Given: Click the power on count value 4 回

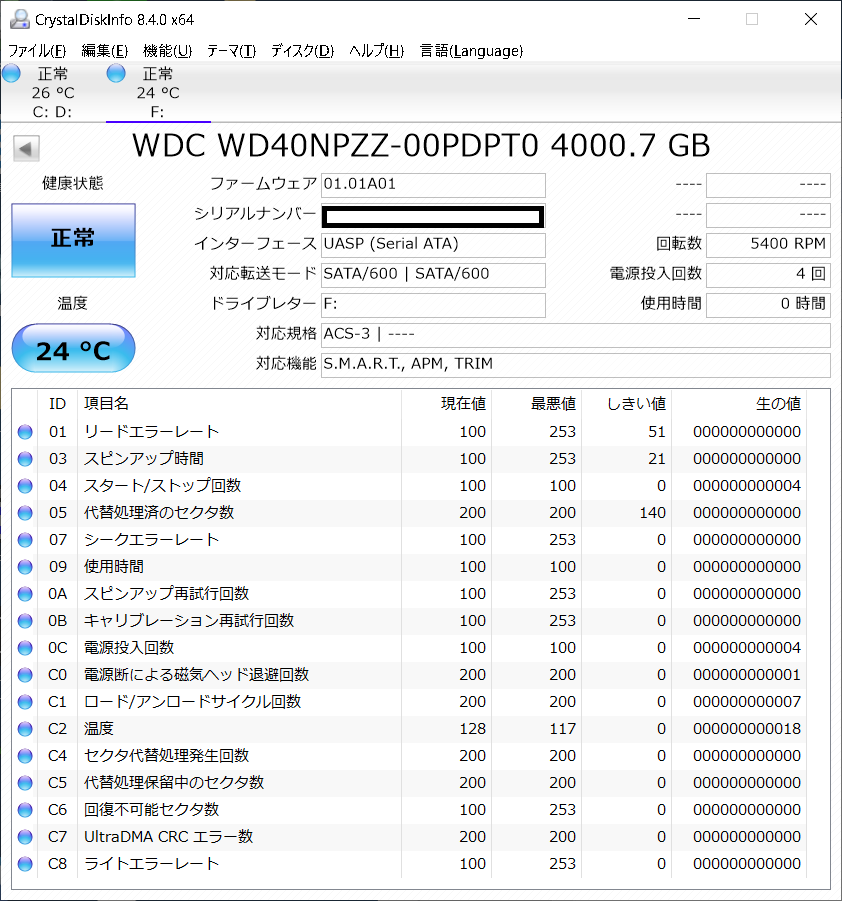Looking at the screenshot, I should 768,275.
